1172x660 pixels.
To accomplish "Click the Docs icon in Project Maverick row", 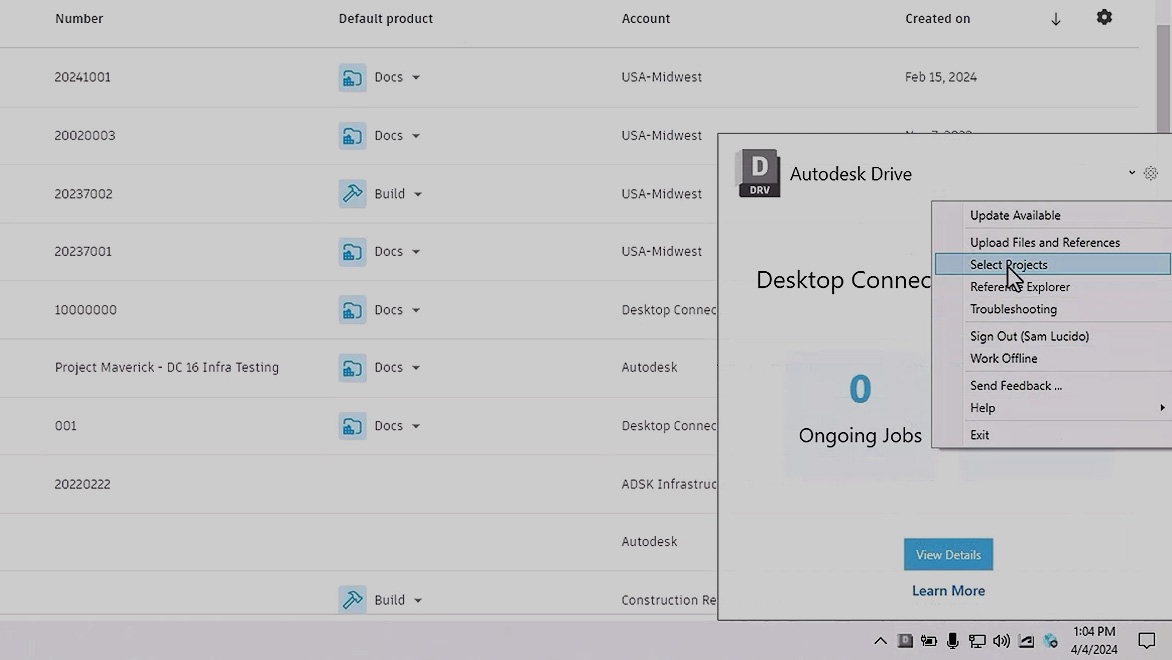I will [x=352, y=368].
